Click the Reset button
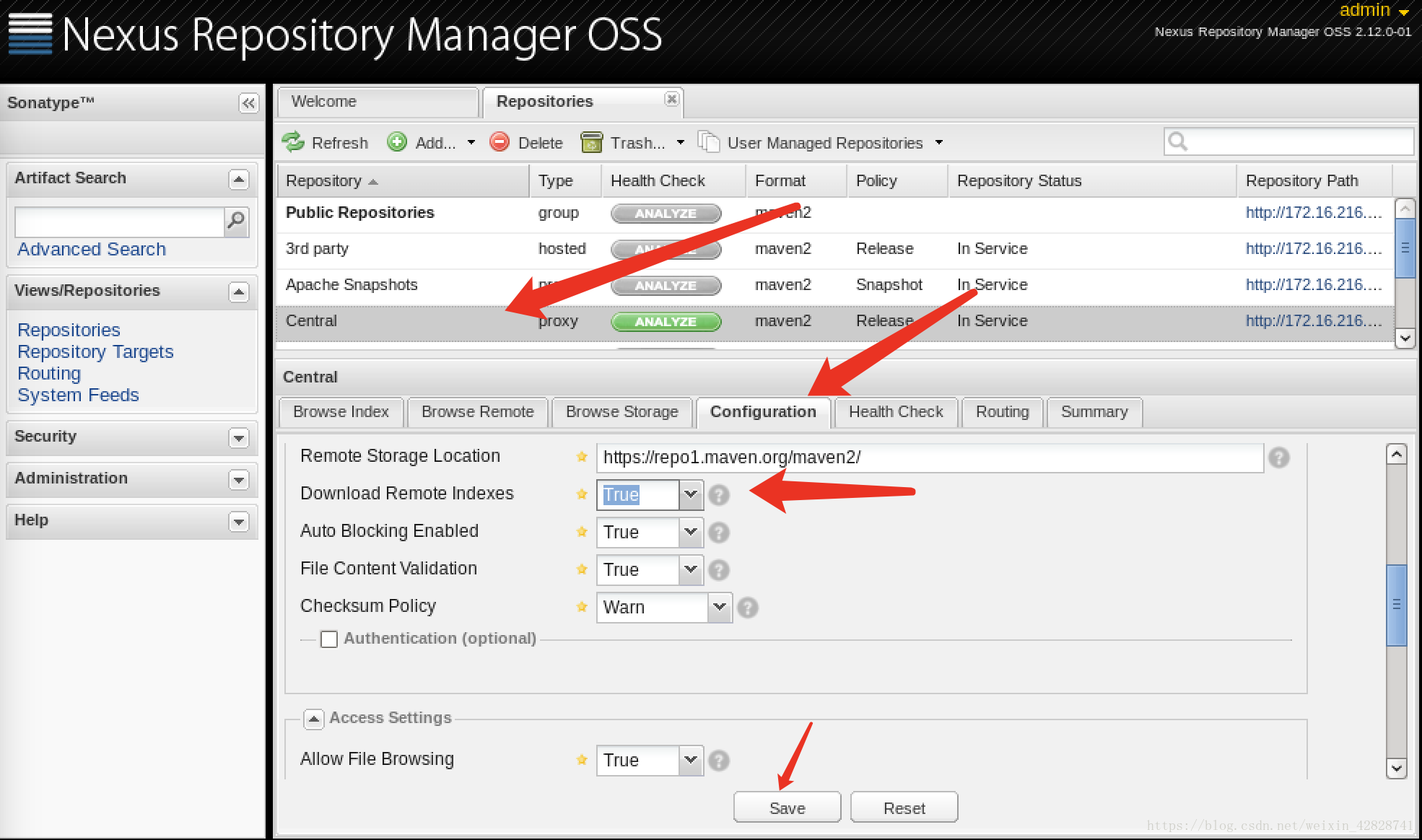 904,808
